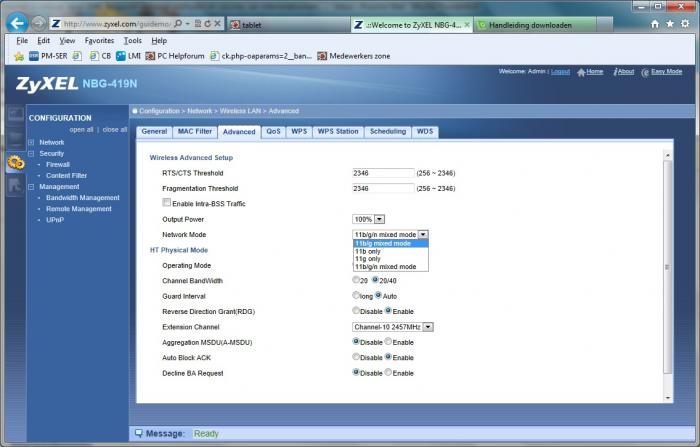Close the ZyXEL NBG-4 browser tab
Screen dimensions: 700x447
pyautogui.click(x=467, y=25)
